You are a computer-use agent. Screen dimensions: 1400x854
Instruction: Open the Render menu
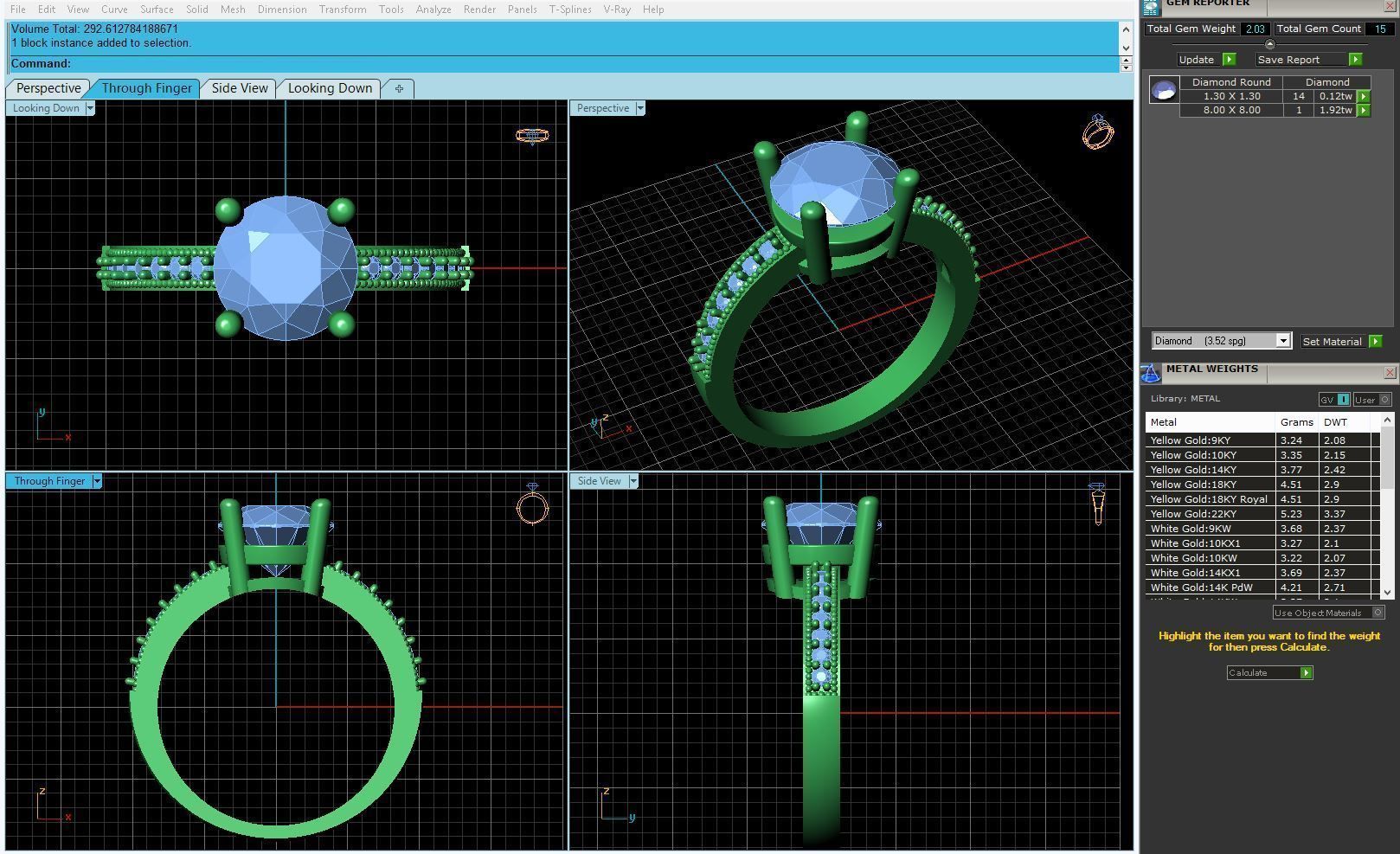coord(479,10)
